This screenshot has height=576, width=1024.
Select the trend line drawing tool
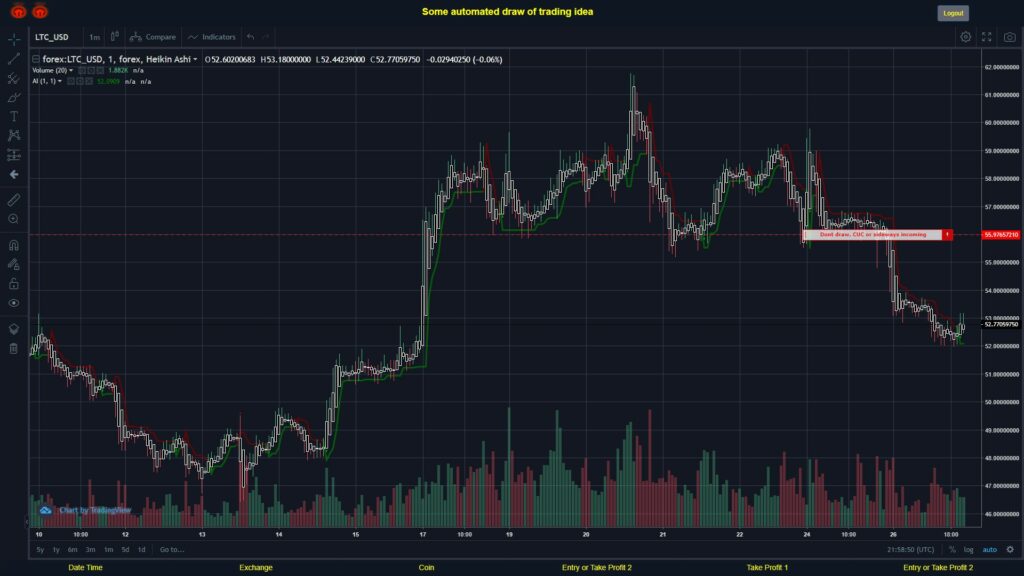(x=14, y=59)
